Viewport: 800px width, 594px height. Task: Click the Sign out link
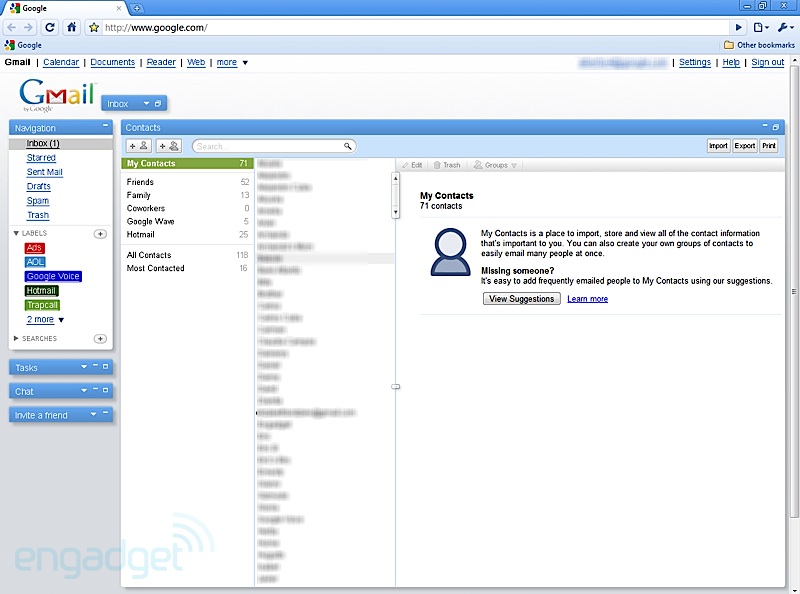click(x=767, y=62)
